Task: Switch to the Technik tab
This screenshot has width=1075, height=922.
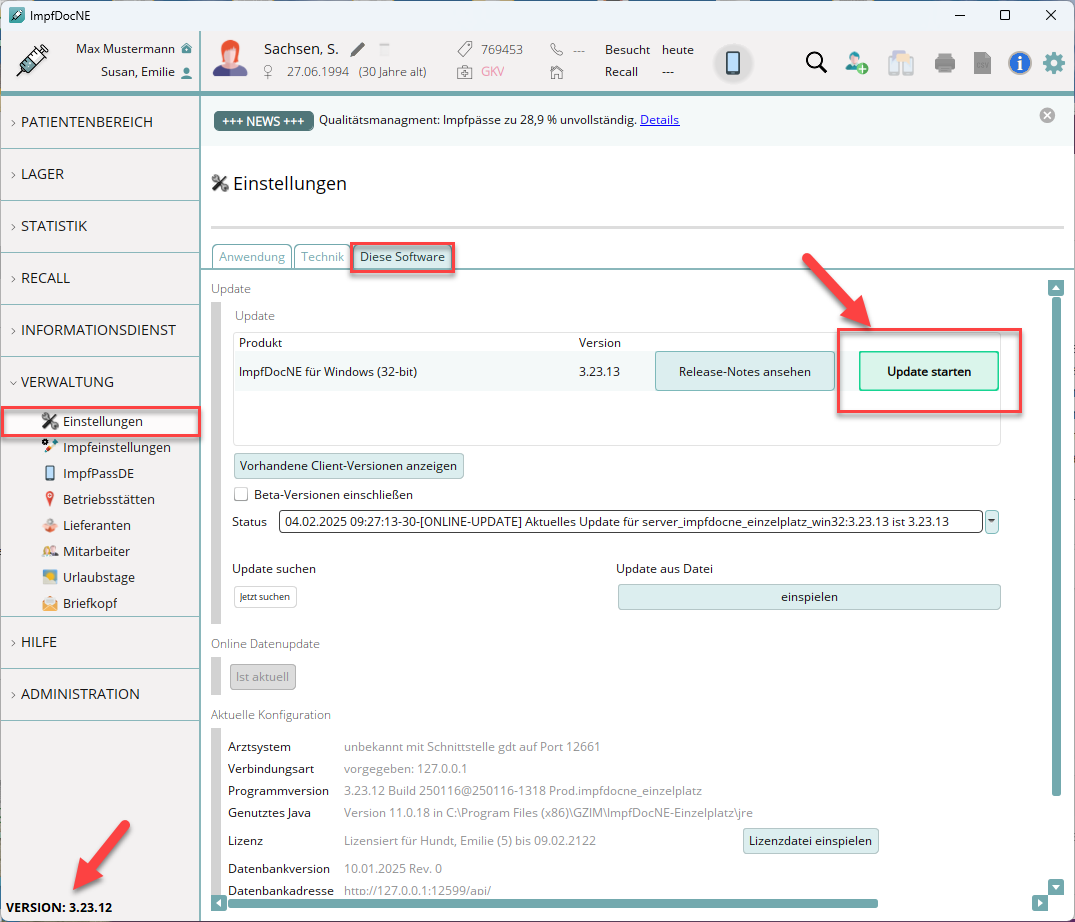Action: (322, 256)
